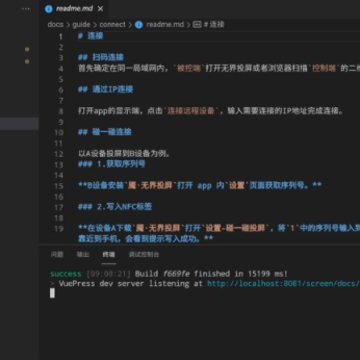Click the info icon on the readme.md tab
This screenshot has height=360, width=360.
(49, 9)
